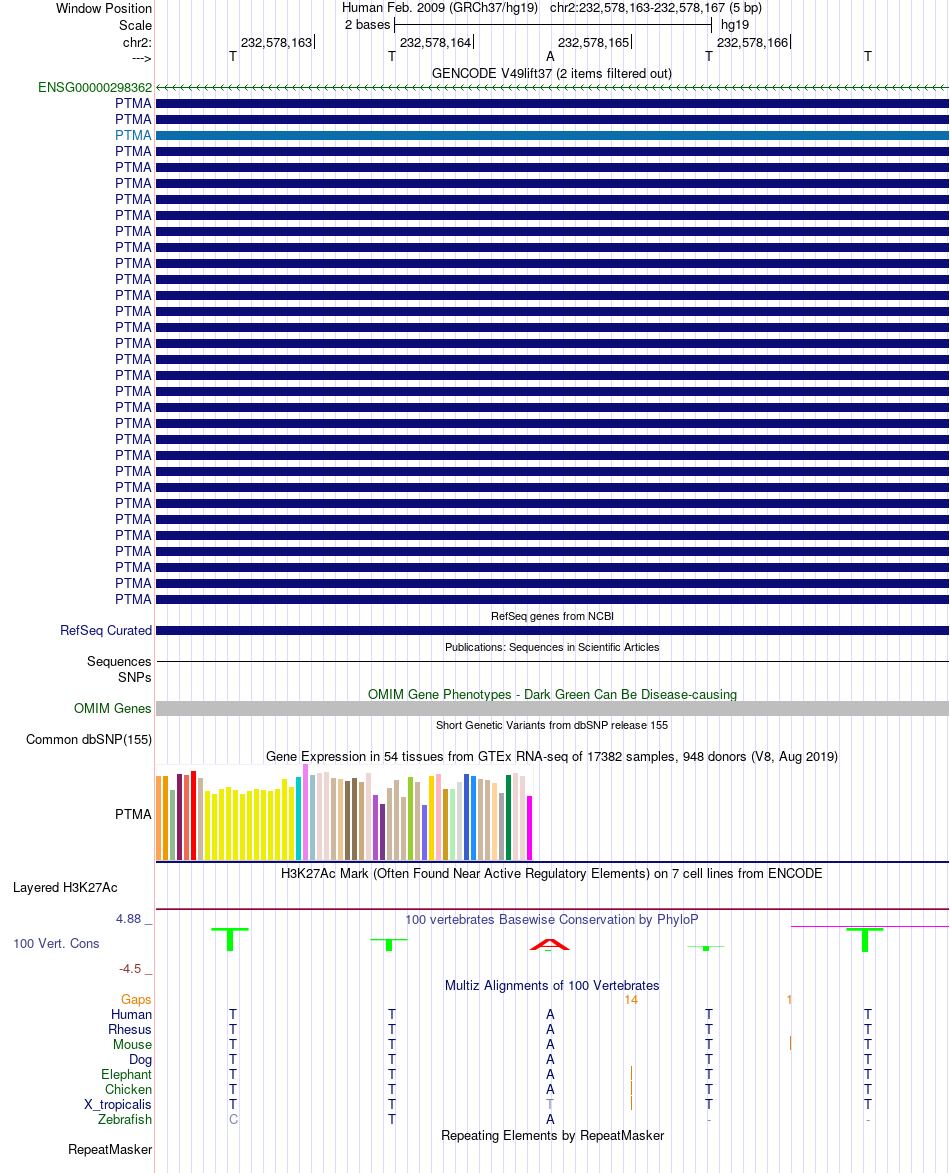950x1173 pixels.
Task: Click the gray C base in Zebrafish row
Action: coord(233,1119)
